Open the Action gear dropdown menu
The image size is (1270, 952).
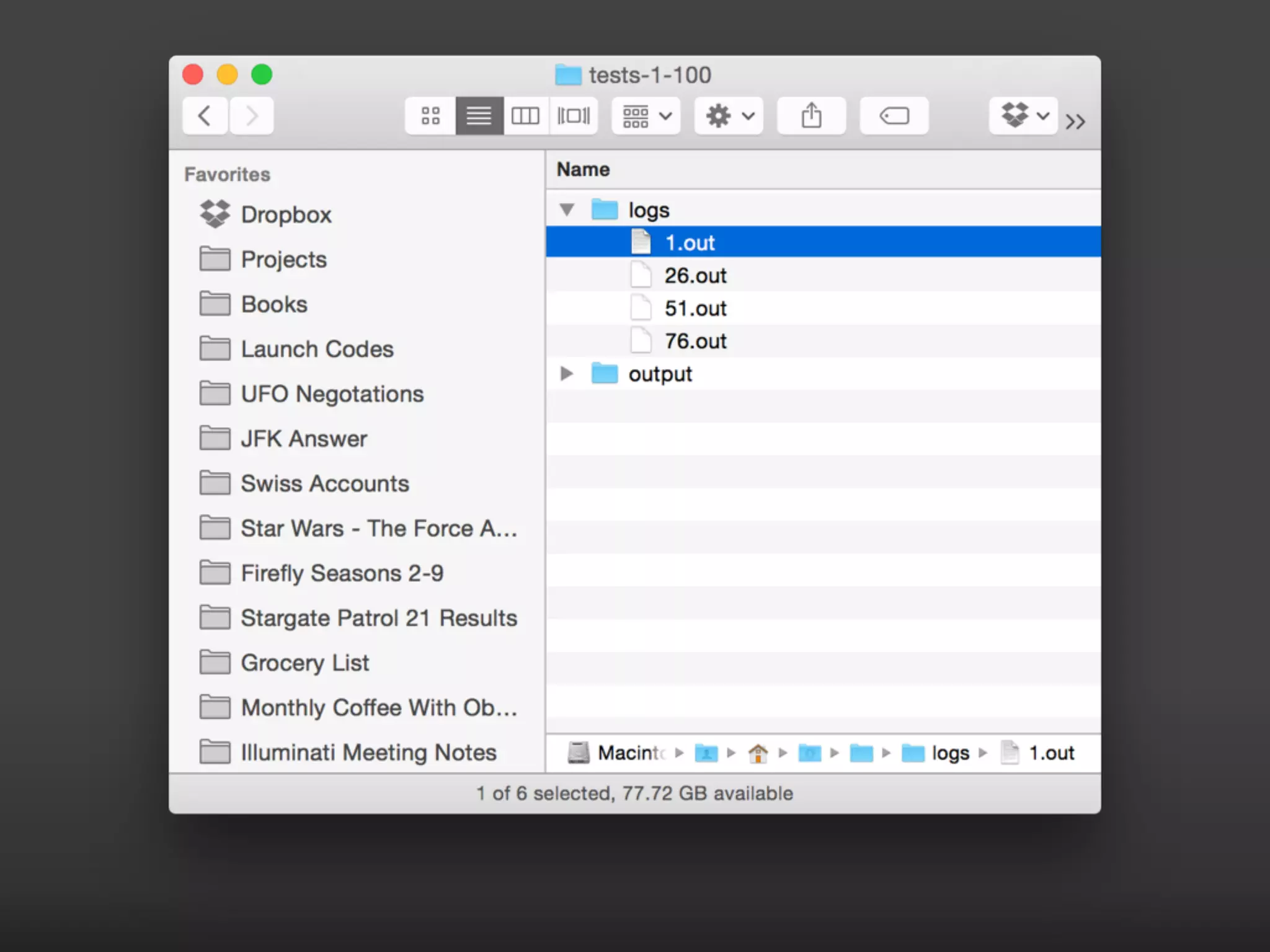tap(729, 116)
